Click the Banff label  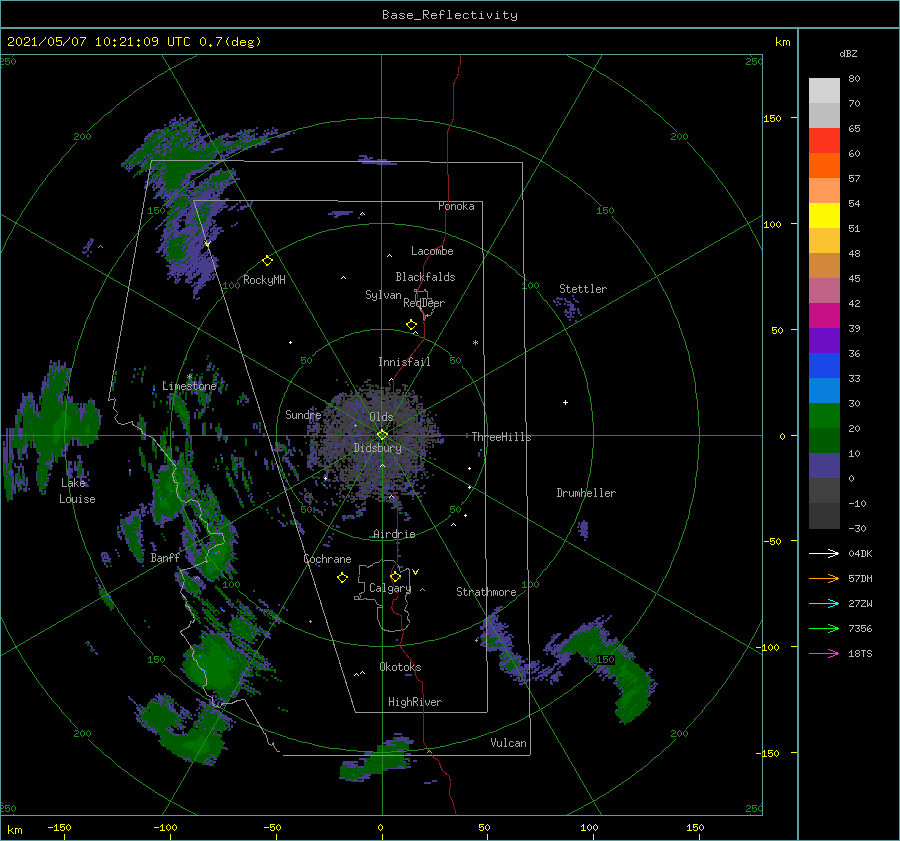[165, 557]
